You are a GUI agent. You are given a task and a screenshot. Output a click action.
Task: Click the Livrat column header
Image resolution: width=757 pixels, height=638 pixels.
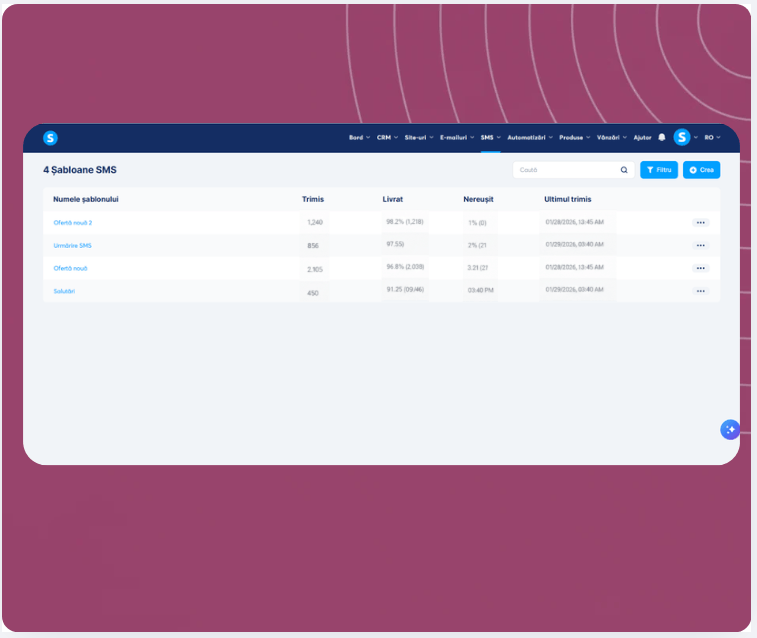tap(393, 199)
